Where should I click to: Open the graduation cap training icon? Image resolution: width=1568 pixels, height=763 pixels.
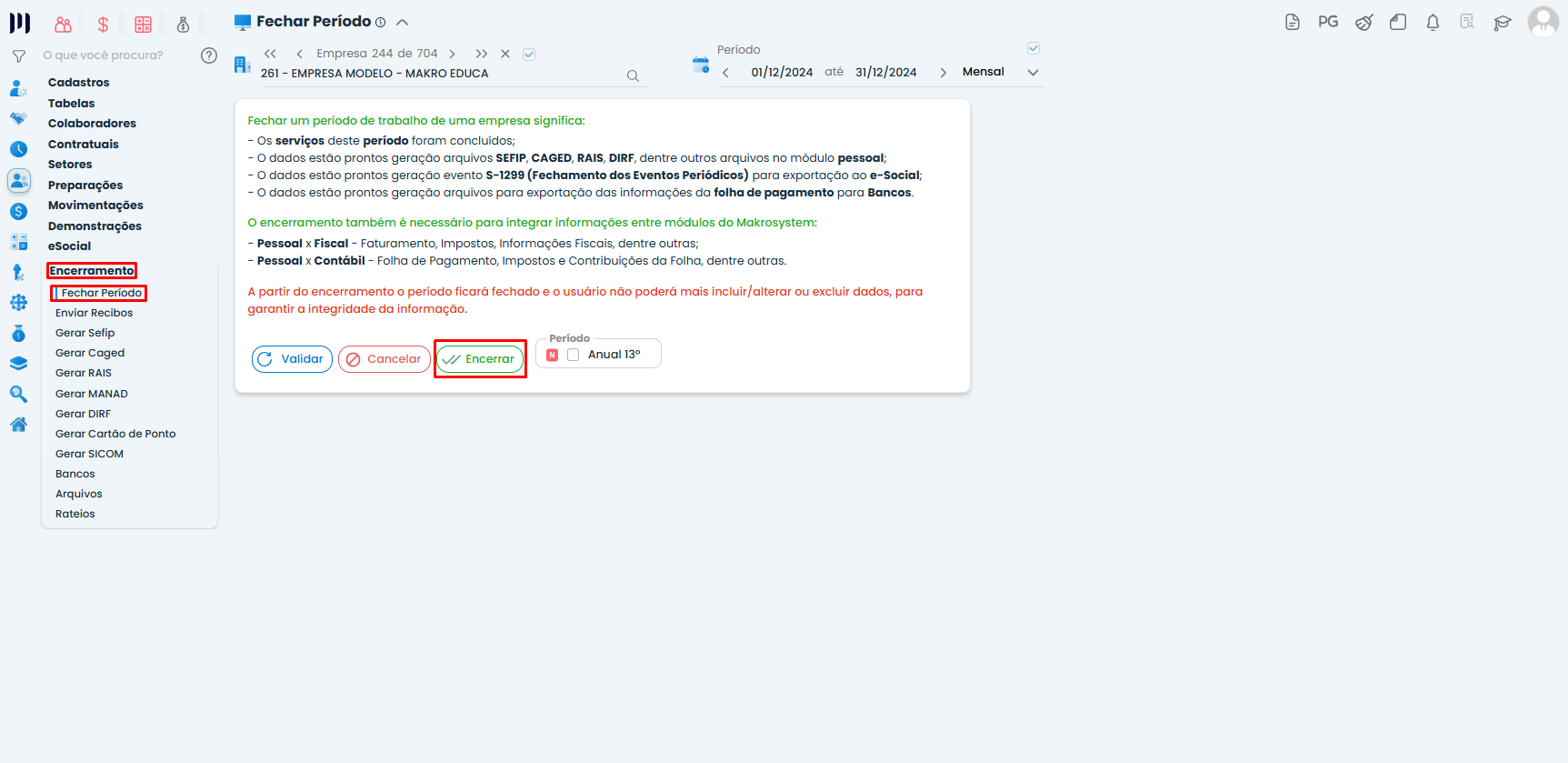(x=1503, y=23)
